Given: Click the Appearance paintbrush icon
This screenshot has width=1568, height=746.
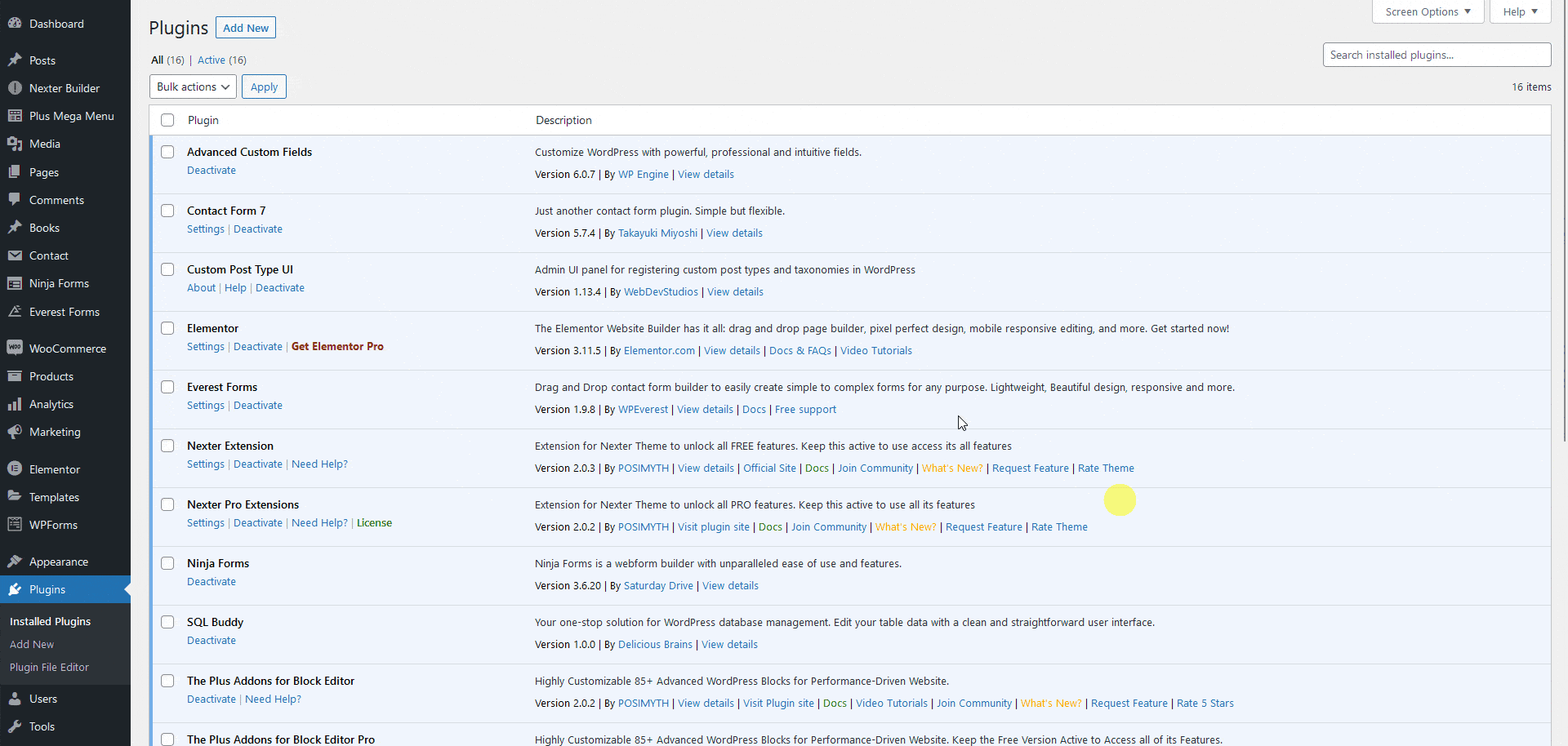Looking at the screenshot, I should 15,562.
